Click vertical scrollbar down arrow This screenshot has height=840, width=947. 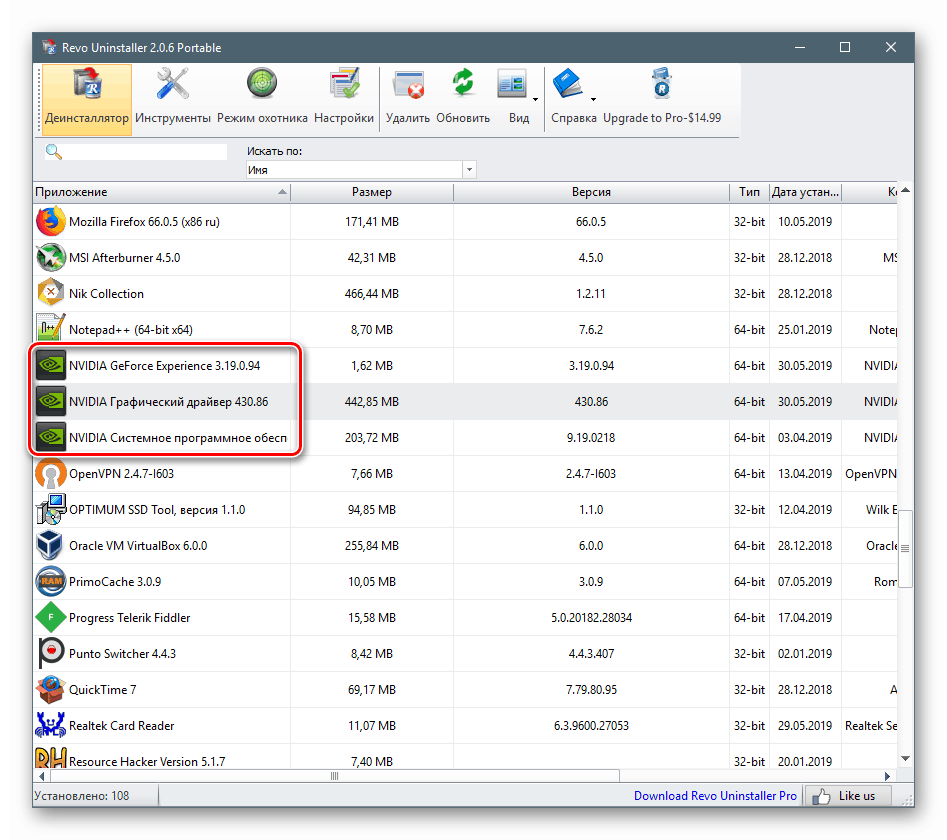(x=905, y=758)
